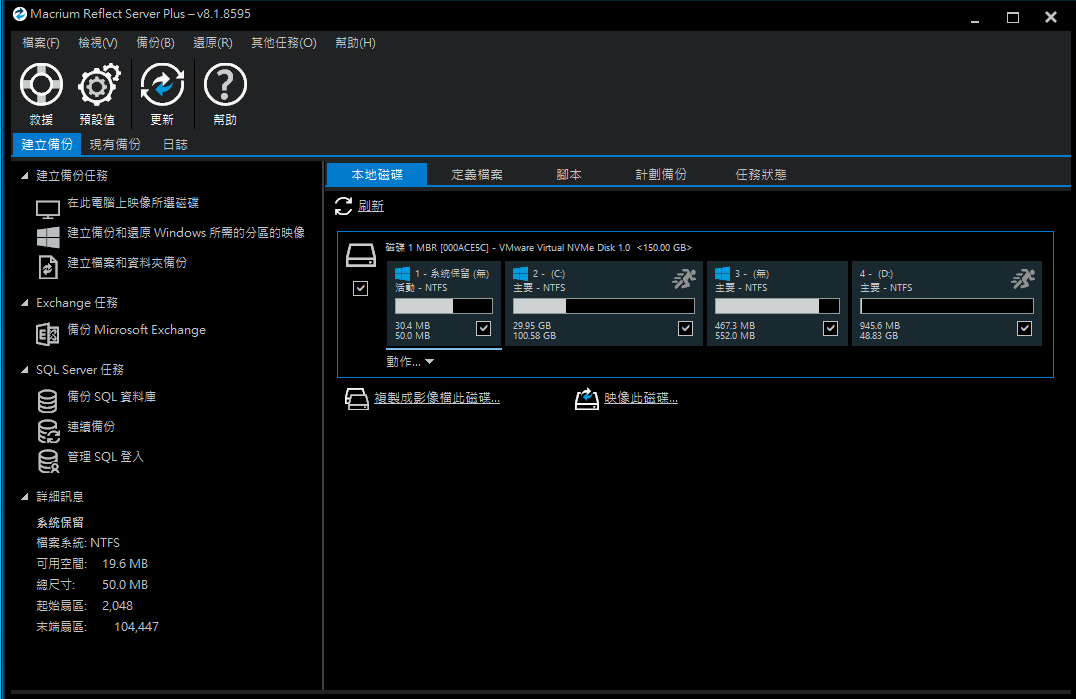Open the 其他任務(O) menu

(283, 43)
